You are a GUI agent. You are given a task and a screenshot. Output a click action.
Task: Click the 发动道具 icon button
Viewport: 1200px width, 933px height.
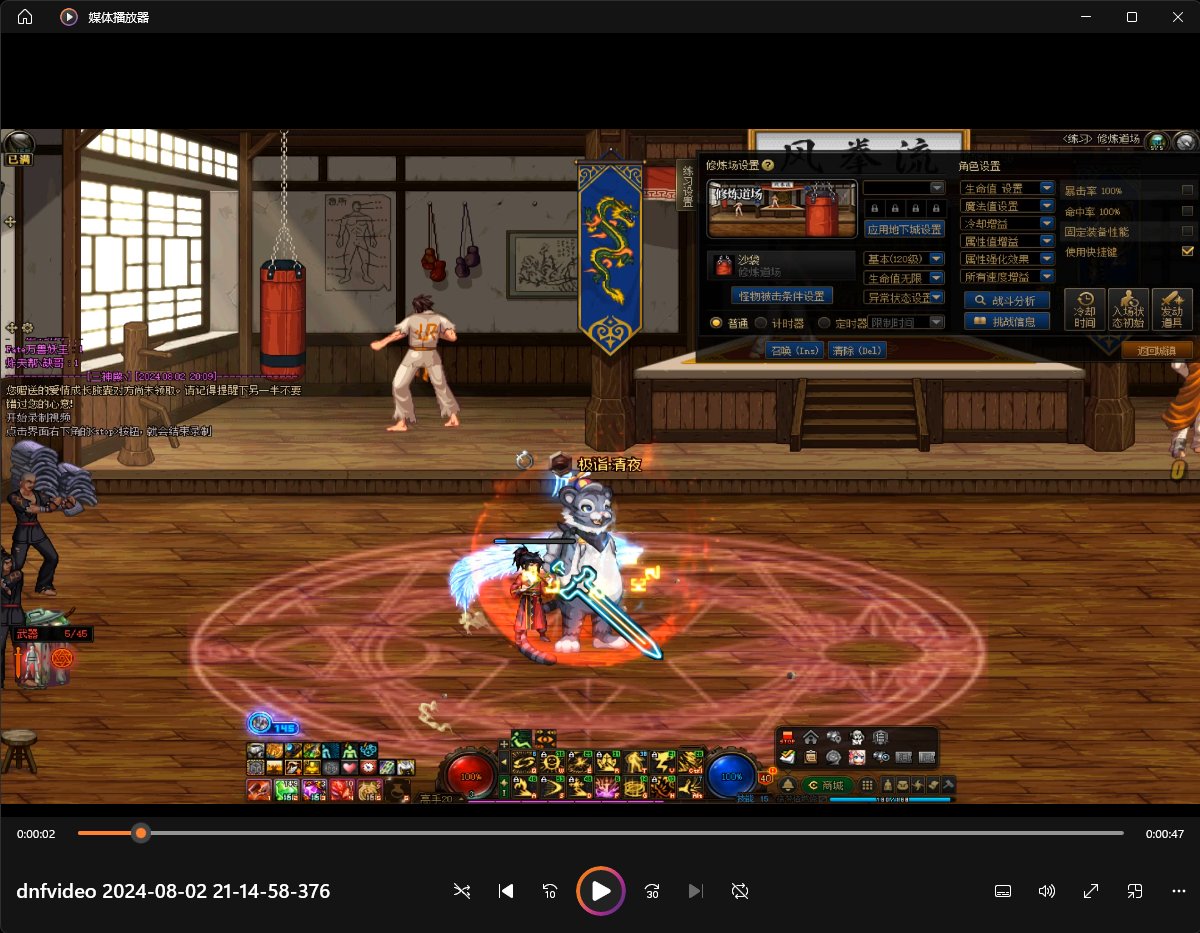[1173, 309]
